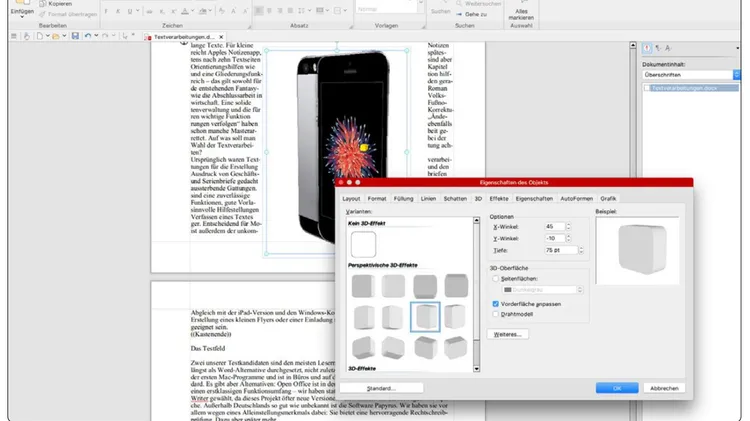Image resolution: width=750 pixels, height=421 pixels.
Task: Open the line spacing dropdown arrow
Action: pyautogui.click(x=309, y=11)
